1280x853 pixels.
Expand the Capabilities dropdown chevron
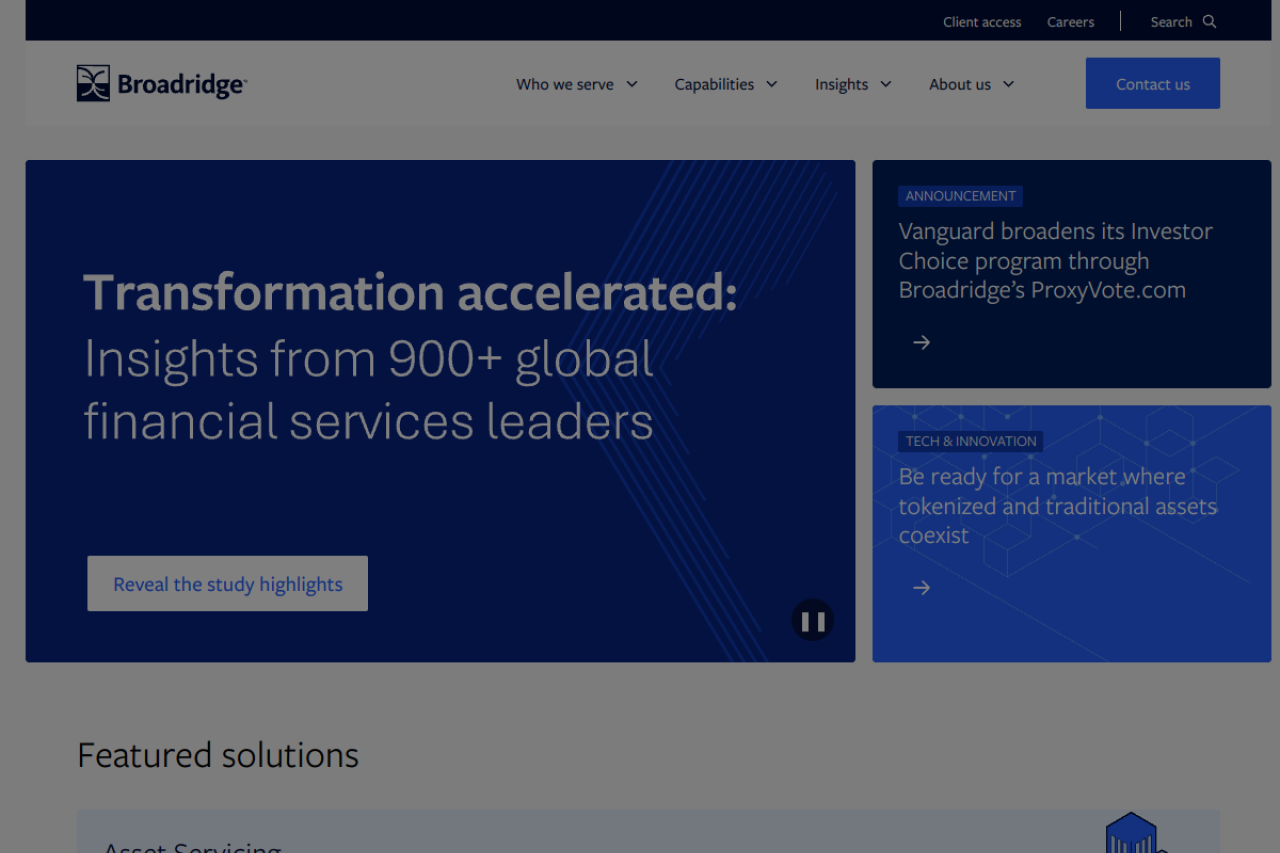(x=772, y=84)
